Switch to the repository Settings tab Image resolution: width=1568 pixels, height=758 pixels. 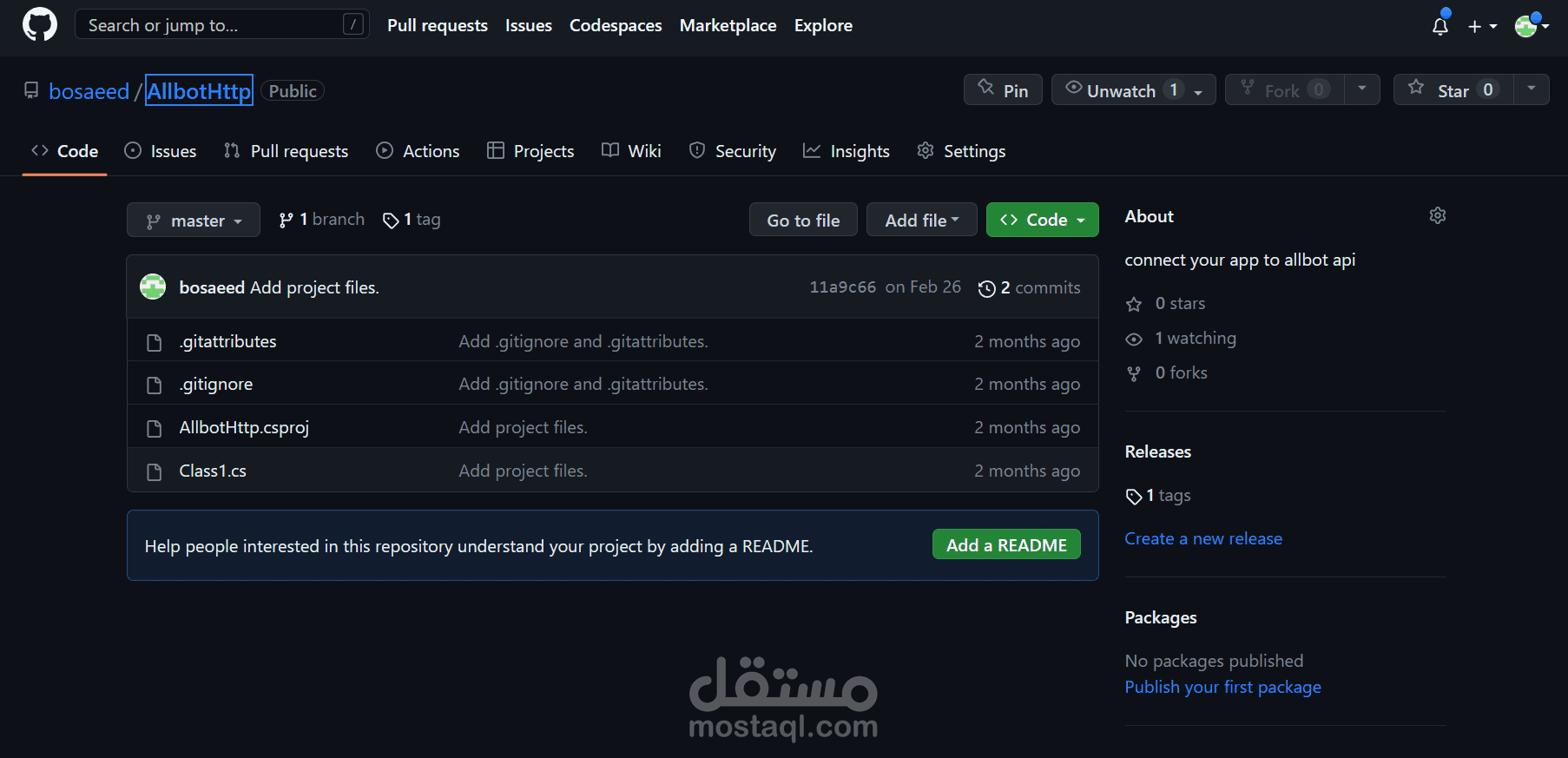[x=961, y=151]
